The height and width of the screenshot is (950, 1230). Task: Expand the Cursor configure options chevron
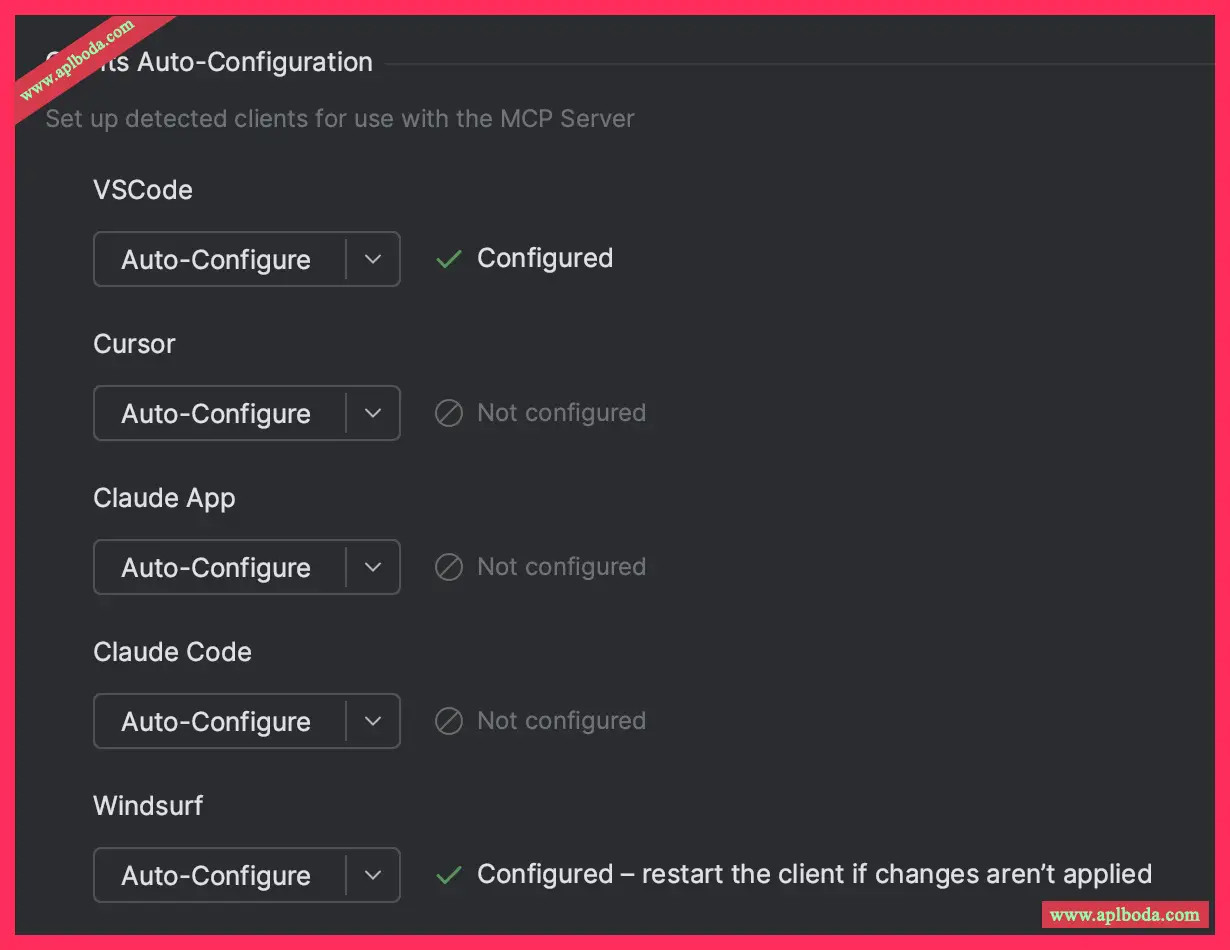[373, 414]
